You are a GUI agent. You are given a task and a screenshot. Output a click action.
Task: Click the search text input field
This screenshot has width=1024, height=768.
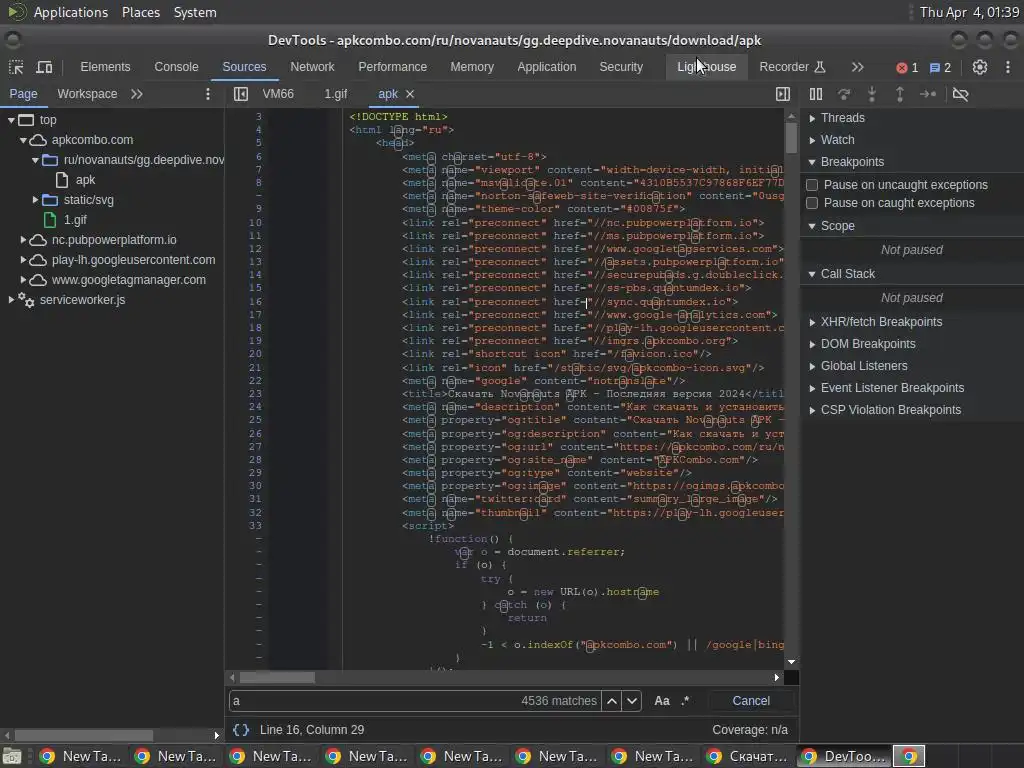coord(370,701)
